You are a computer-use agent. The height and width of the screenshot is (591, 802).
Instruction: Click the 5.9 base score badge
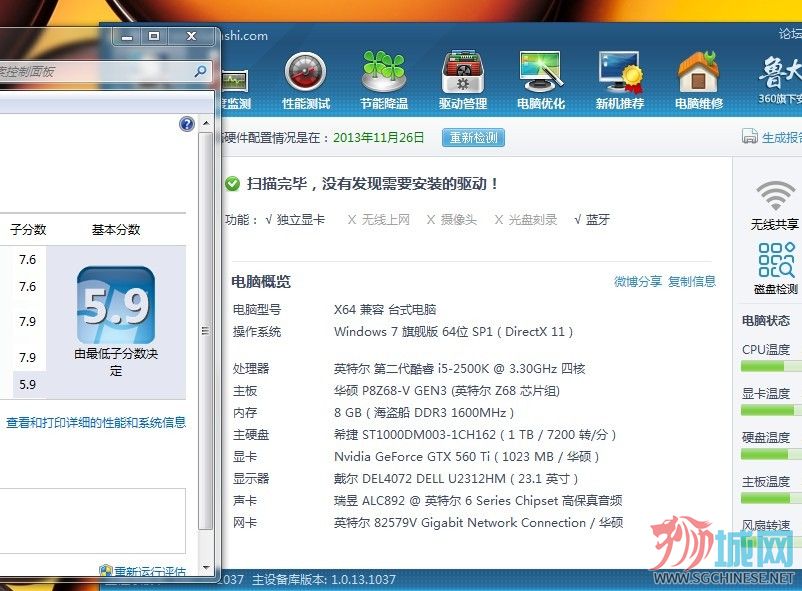(116, 305)
